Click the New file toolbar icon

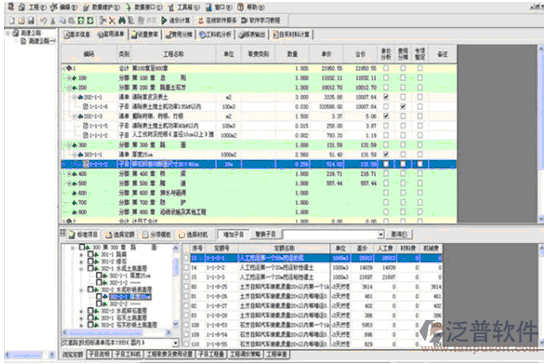click(x=12, y=21)
